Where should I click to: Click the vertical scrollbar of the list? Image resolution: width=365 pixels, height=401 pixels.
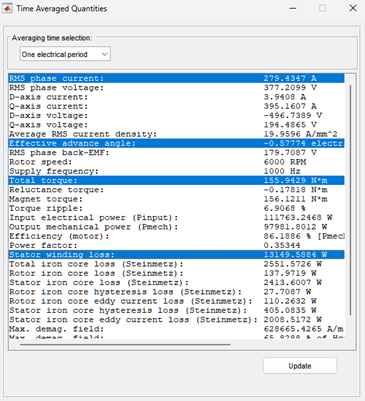(350, 200)
